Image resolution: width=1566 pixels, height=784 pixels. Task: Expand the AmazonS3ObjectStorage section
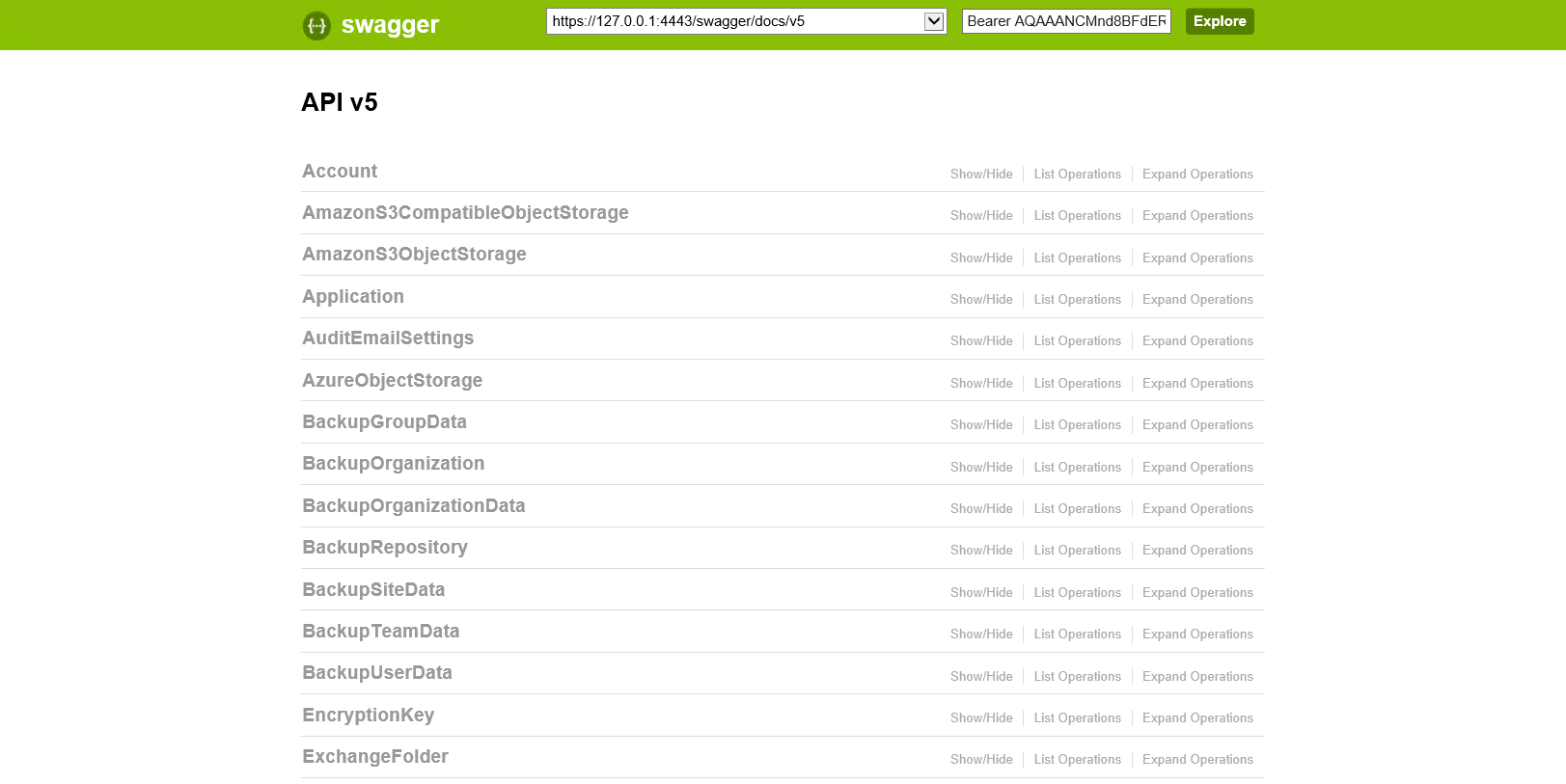tap(414, 255)
